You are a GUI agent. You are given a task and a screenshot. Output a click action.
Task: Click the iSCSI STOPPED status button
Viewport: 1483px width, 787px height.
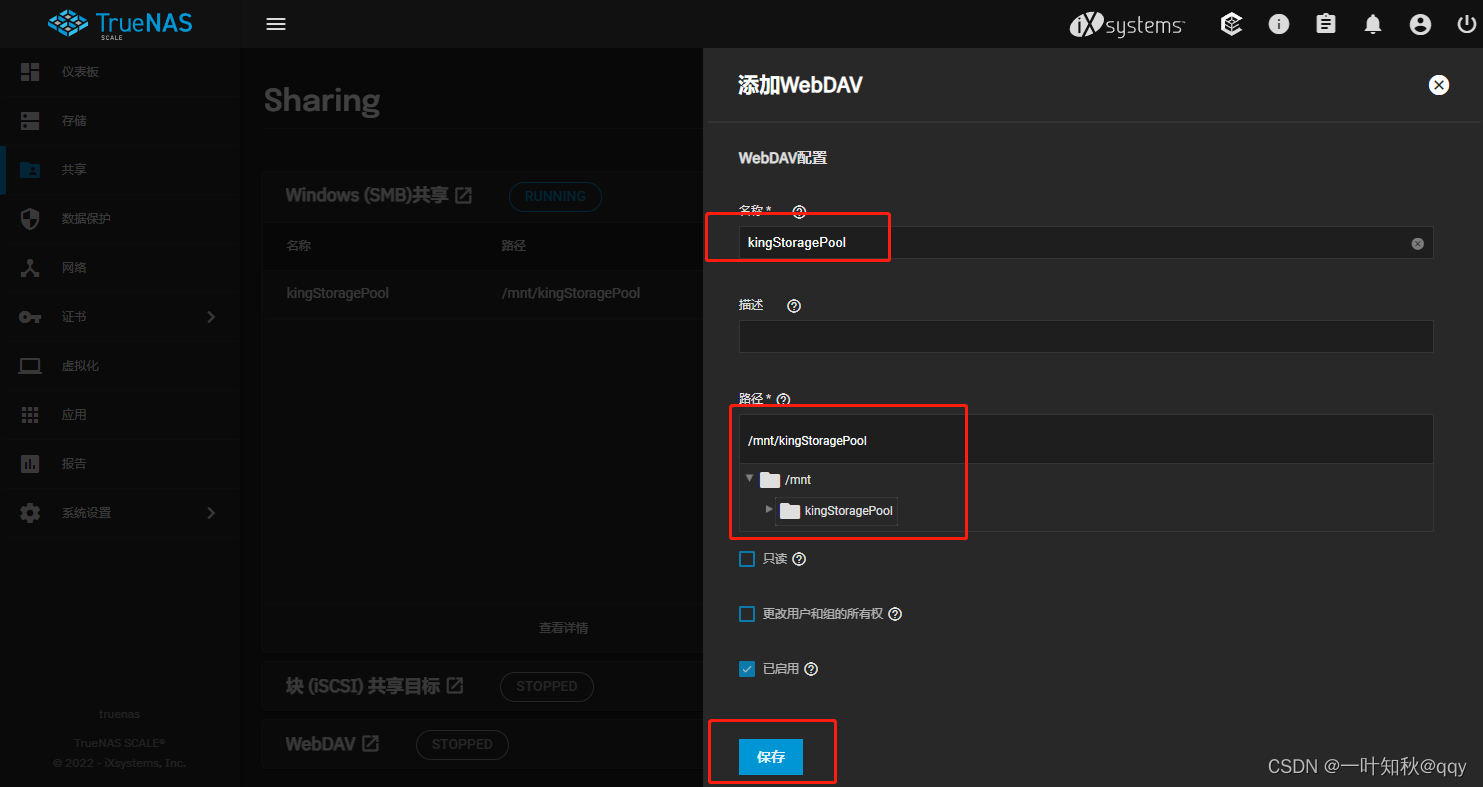click(547, 687)
